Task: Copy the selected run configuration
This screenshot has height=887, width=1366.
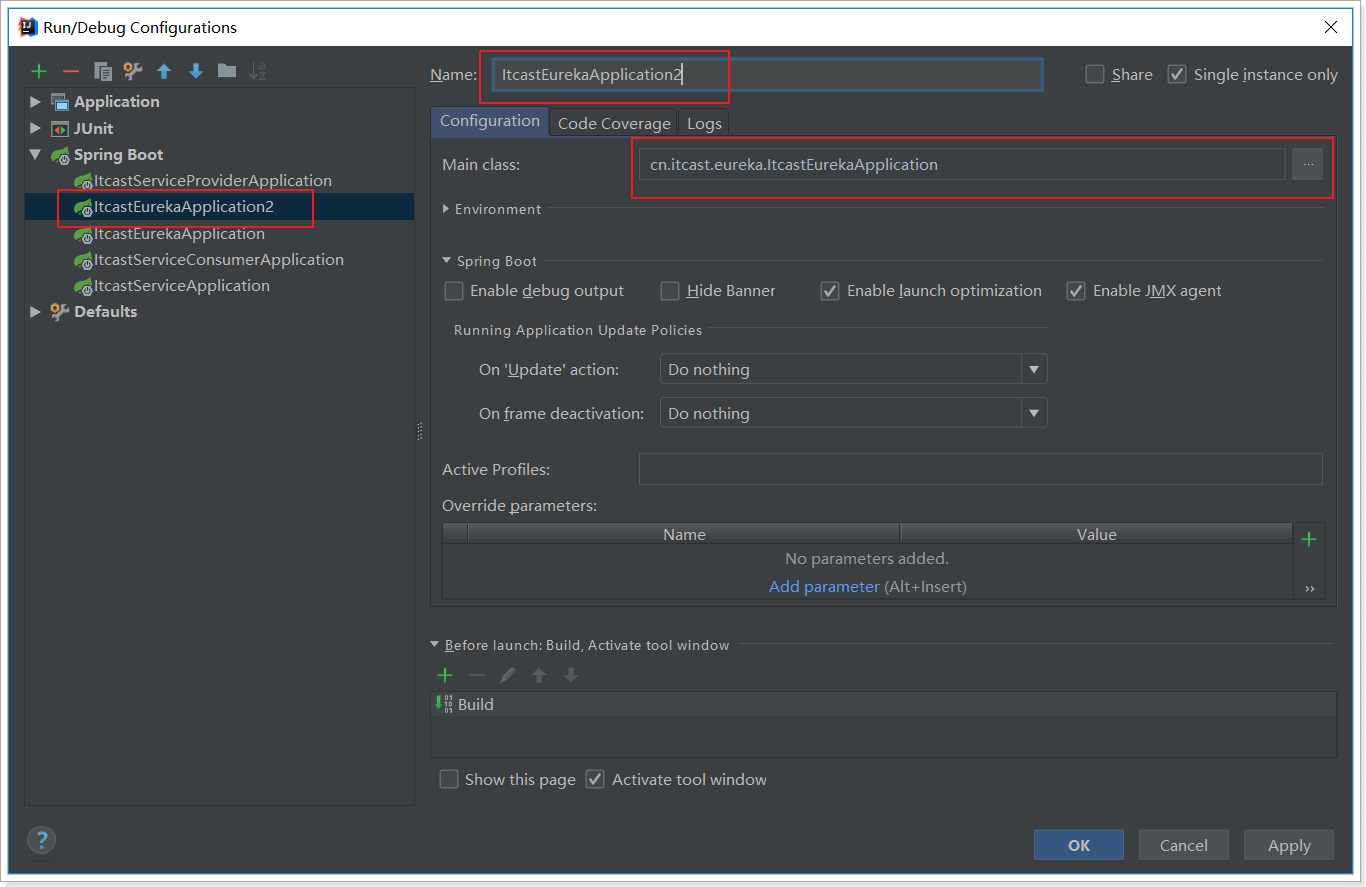Action: [102, 71]
